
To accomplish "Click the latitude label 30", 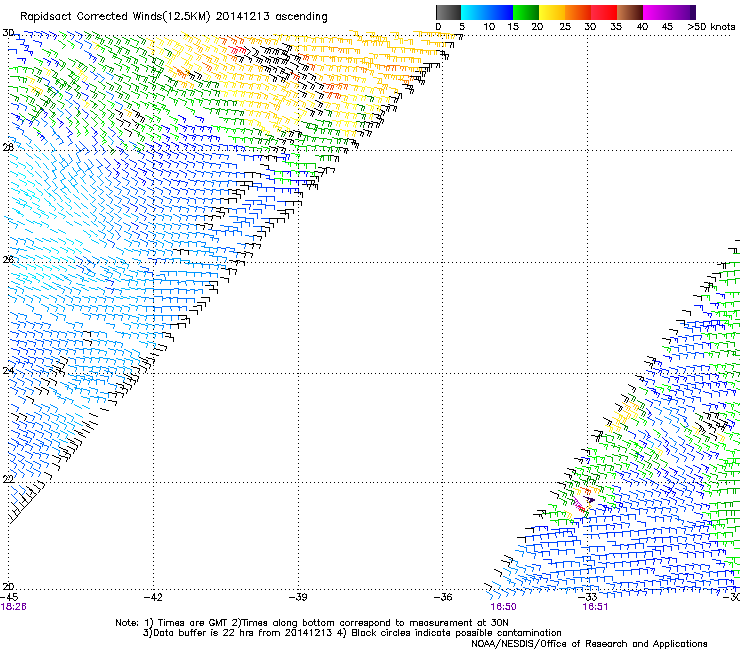I will point(8,33).
